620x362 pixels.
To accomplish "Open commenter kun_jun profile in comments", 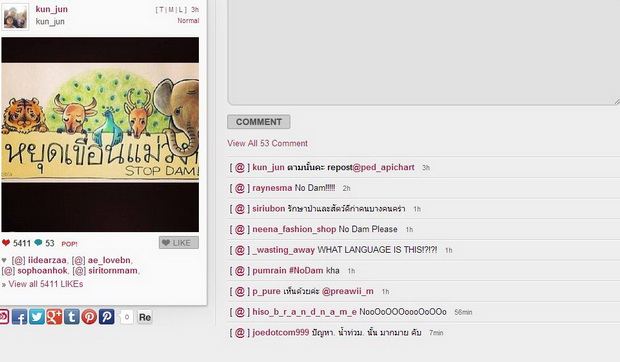I will click(x=268, y=168).
